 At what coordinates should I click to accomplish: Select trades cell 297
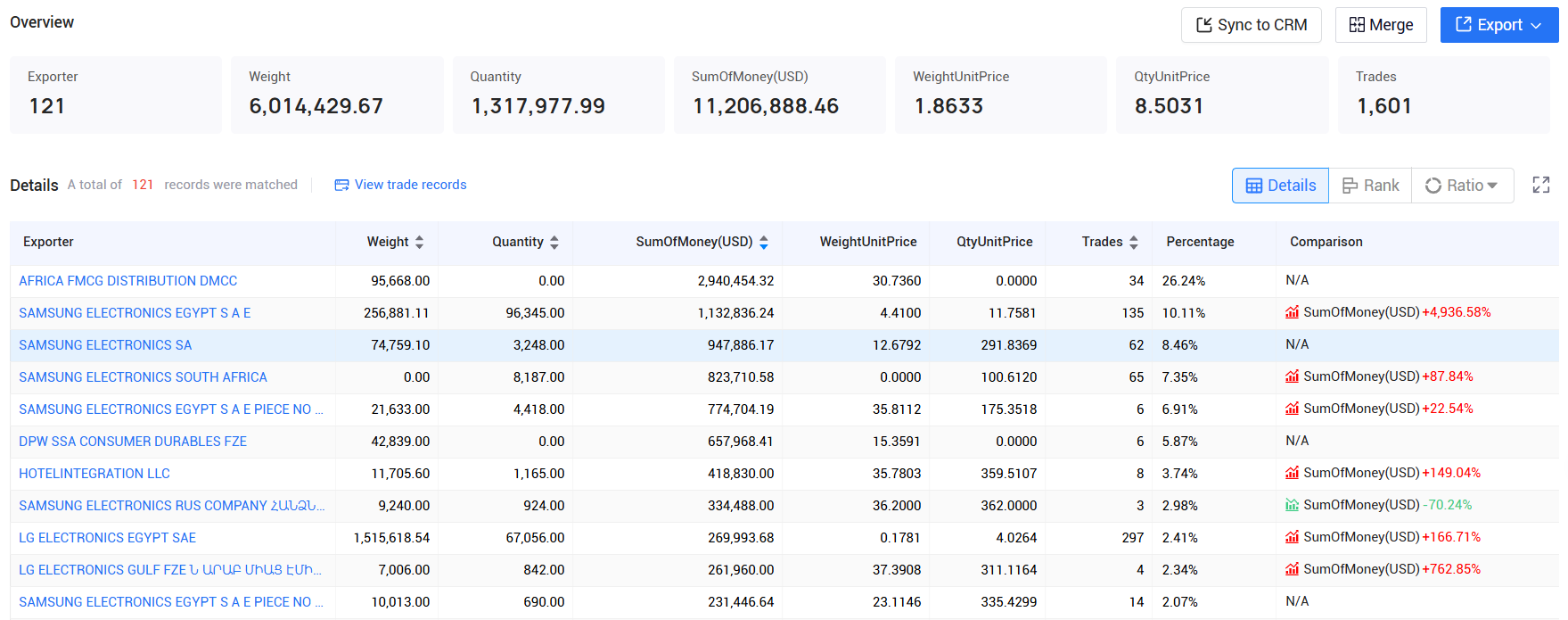click(x=1133, y=538)
